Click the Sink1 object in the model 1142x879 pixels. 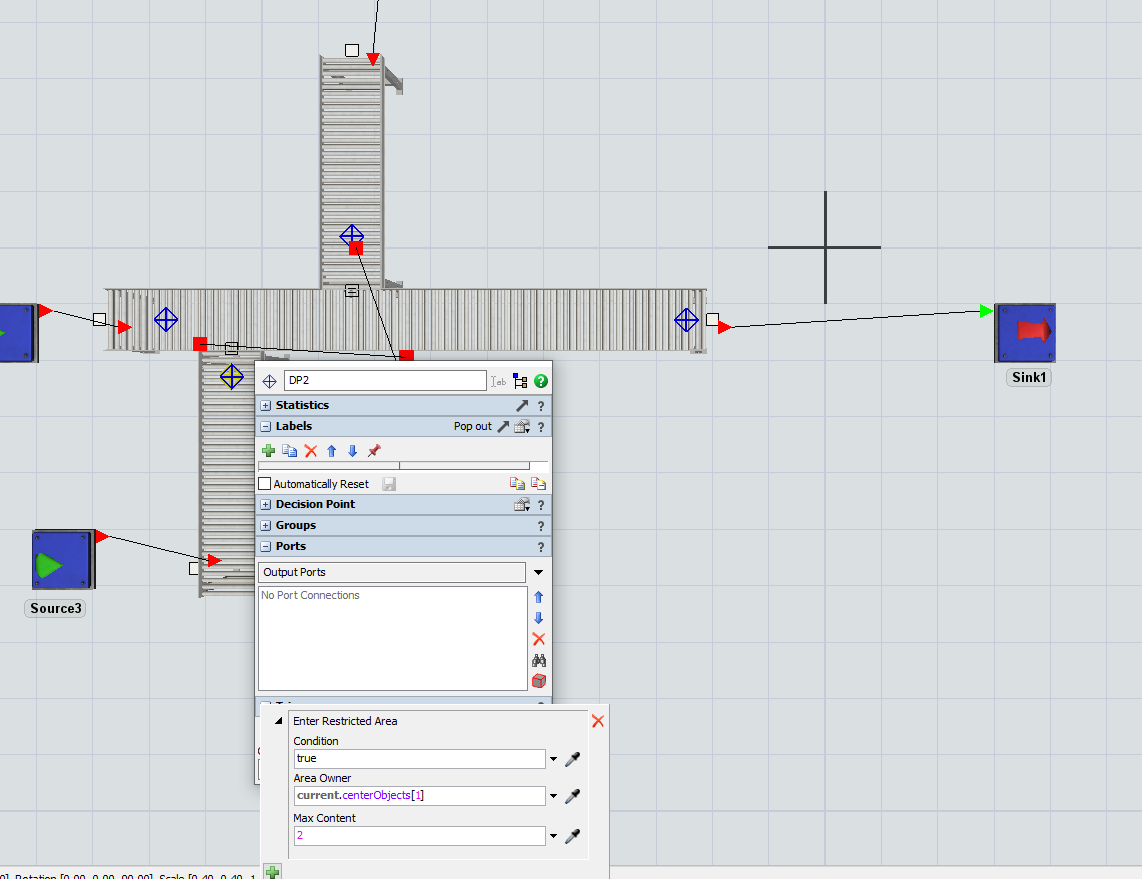coord(1025,333)
